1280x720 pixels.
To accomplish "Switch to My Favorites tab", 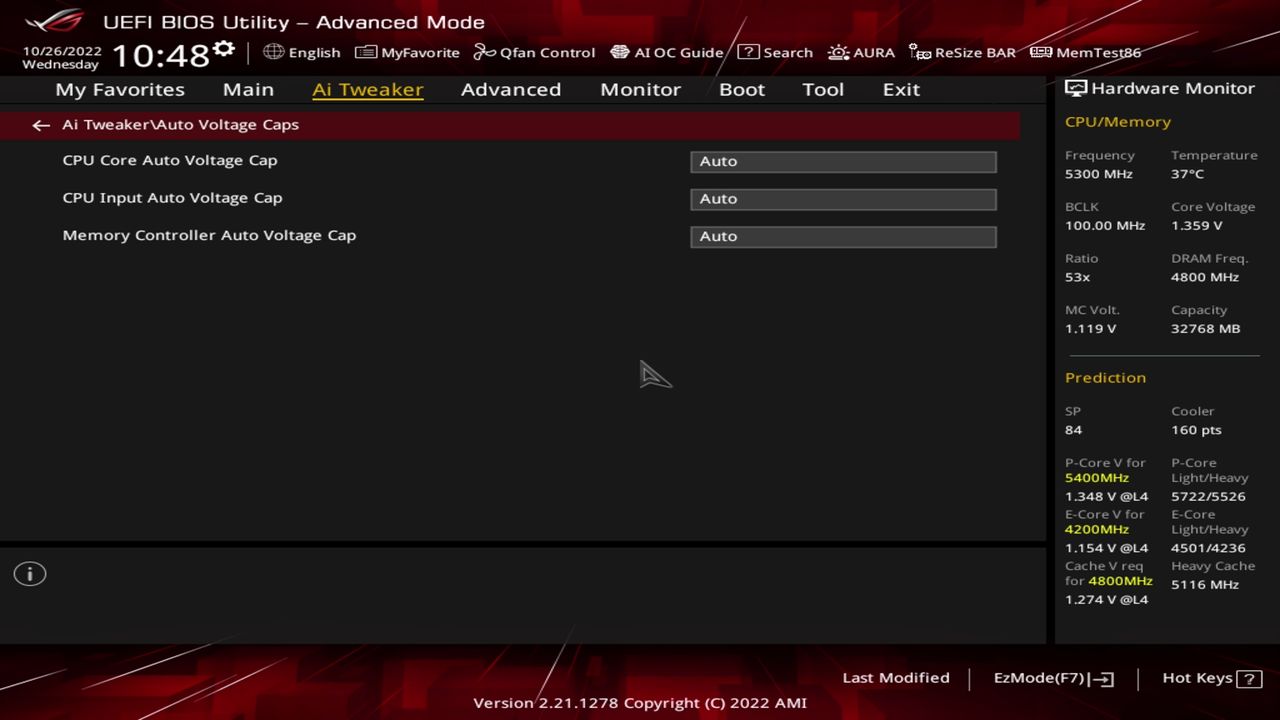I will (120, 89).
